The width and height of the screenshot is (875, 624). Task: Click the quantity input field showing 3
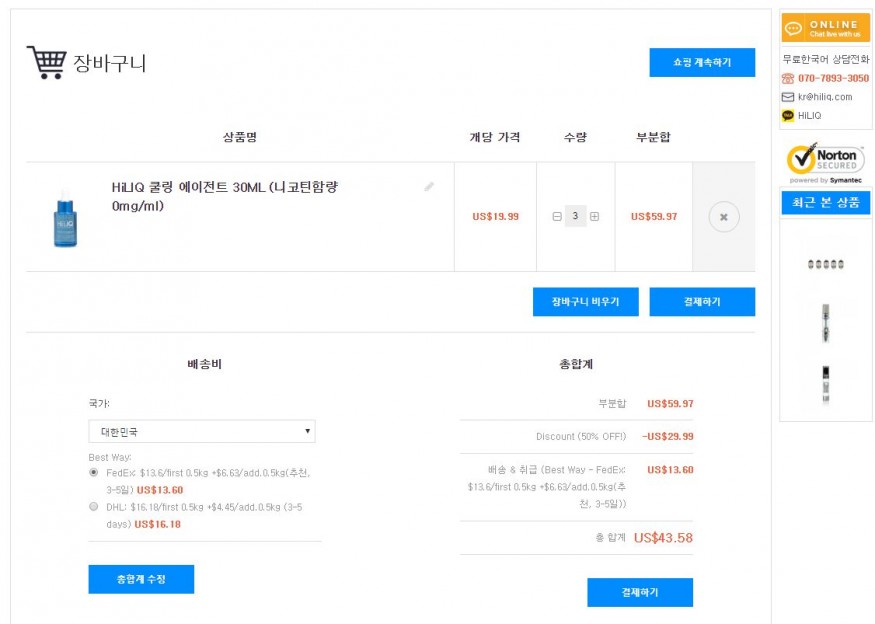pos(575,216)
